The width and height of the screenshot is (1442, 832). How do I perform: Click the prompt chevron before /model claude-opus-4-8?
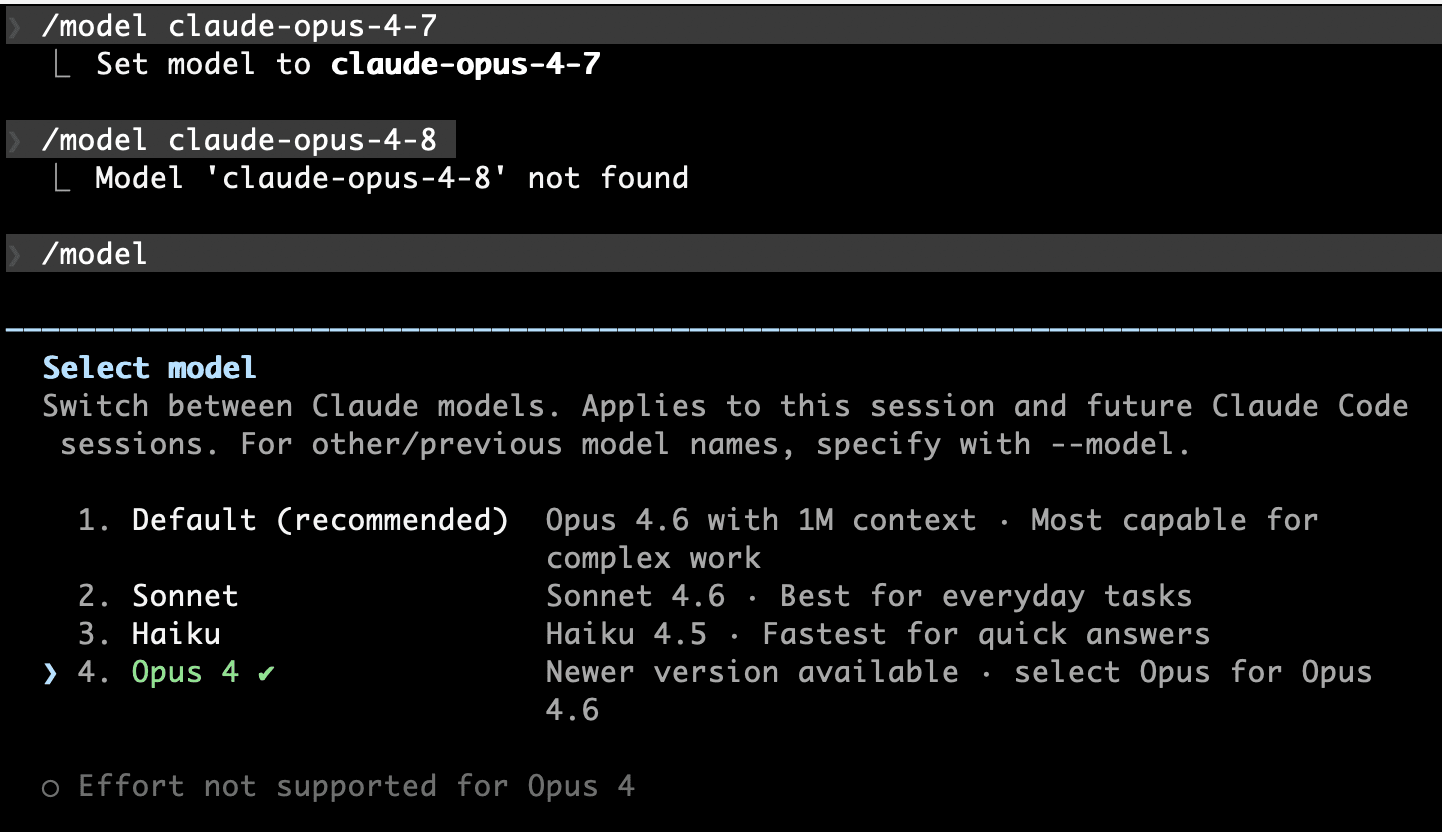pyautogui.click(x=14, y=141)
